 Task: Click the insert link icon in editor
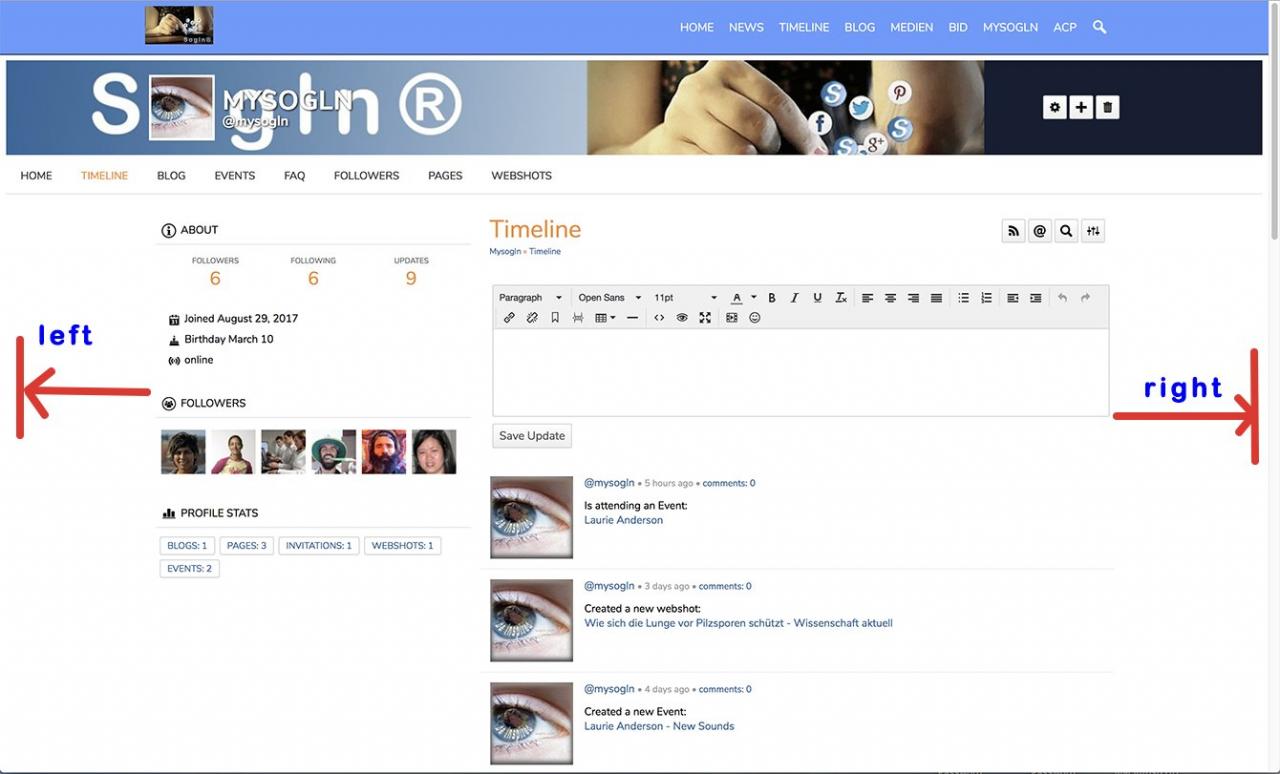[509, 318]
